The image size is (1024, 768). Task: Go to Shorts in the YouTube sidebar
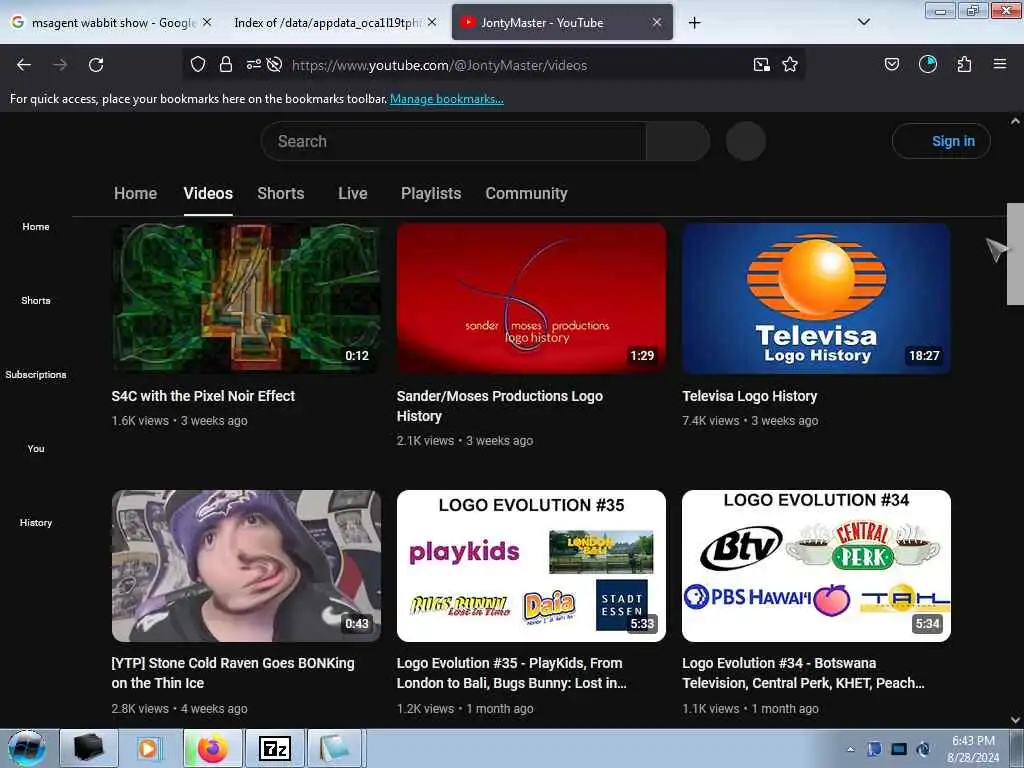[36, 300]
